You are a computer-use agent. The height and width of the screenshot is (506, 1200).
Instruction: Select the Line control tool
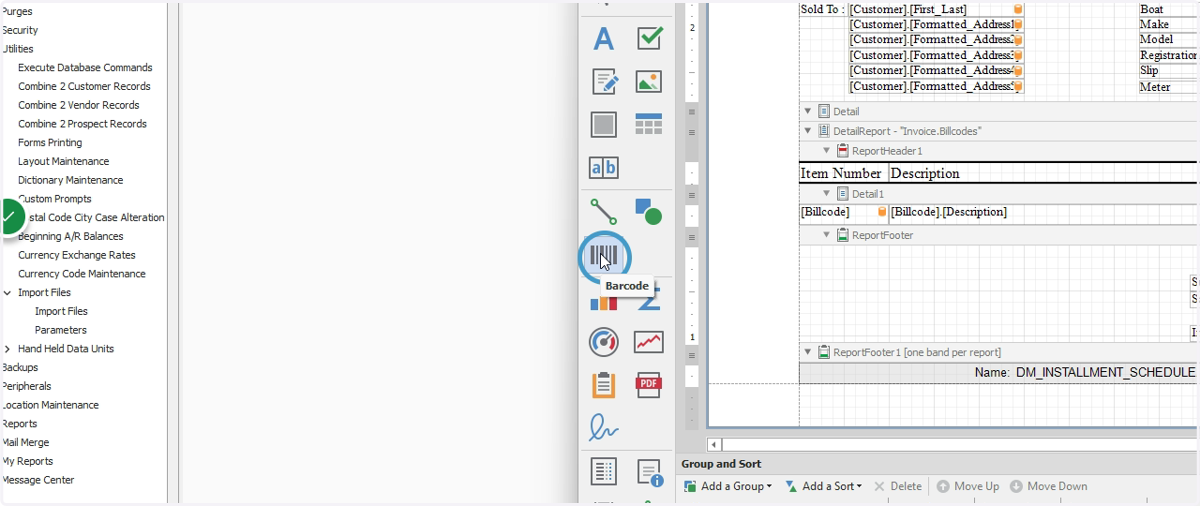[603, 211]
